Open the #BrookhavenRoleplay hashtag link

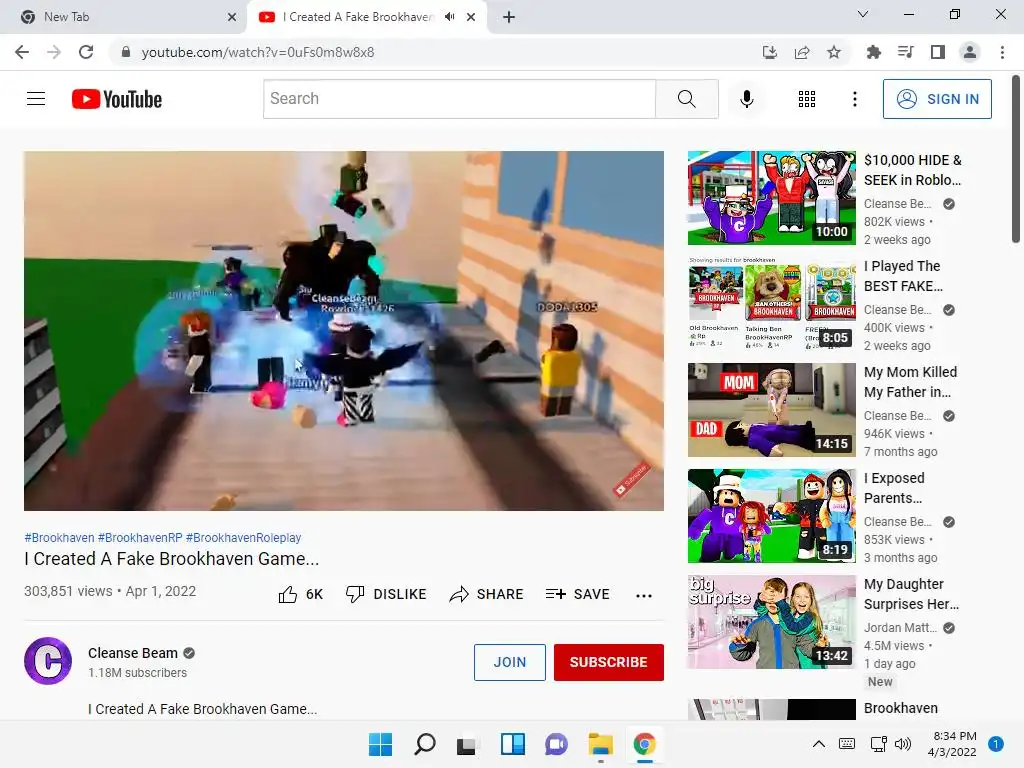244,537
